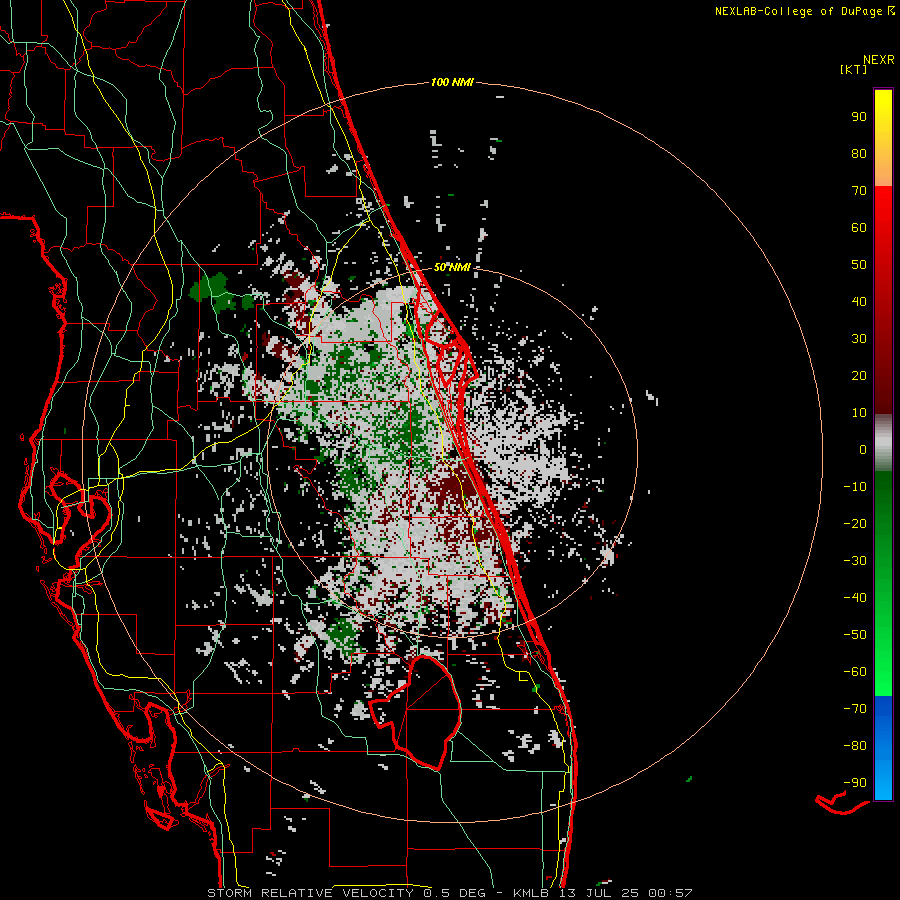Select the 50 value on velocity scale
The height and width of the screenshot is (900, 900).
pos(859,265)
